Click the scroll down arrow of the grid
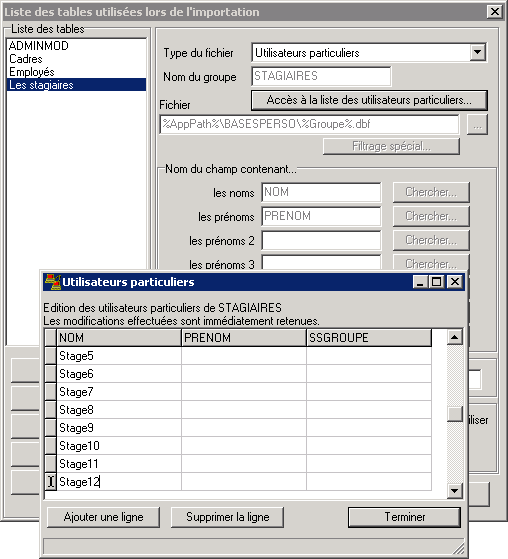Screen dimensions: 508x559 point(455,491)
